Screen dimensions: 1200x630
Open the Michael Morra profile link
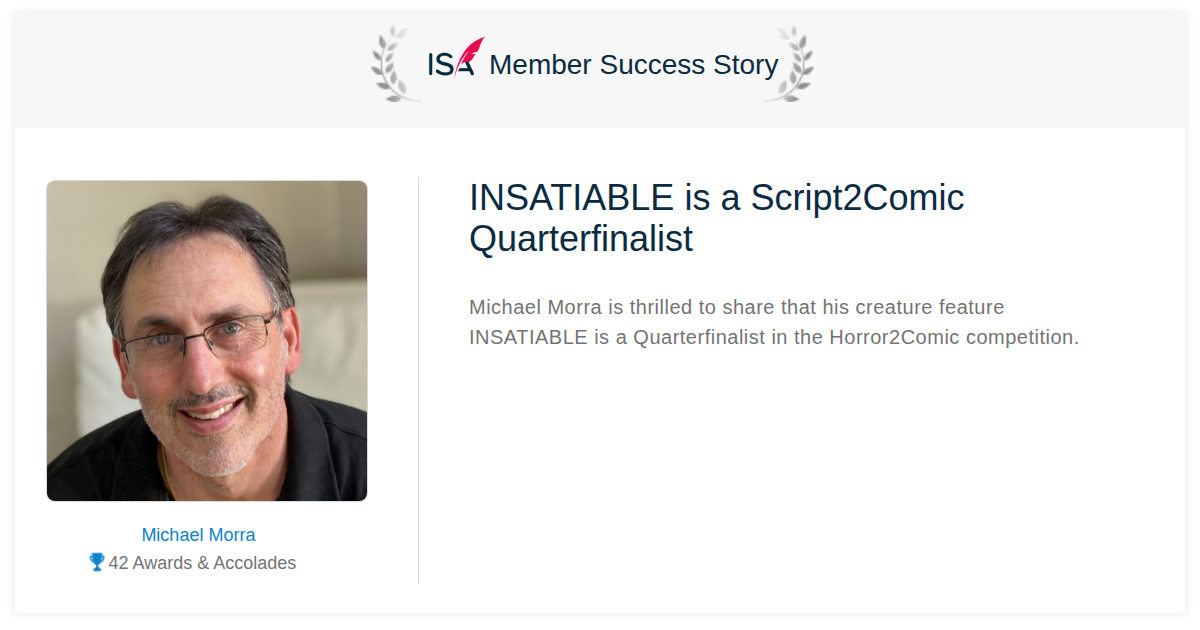(198, 535)
